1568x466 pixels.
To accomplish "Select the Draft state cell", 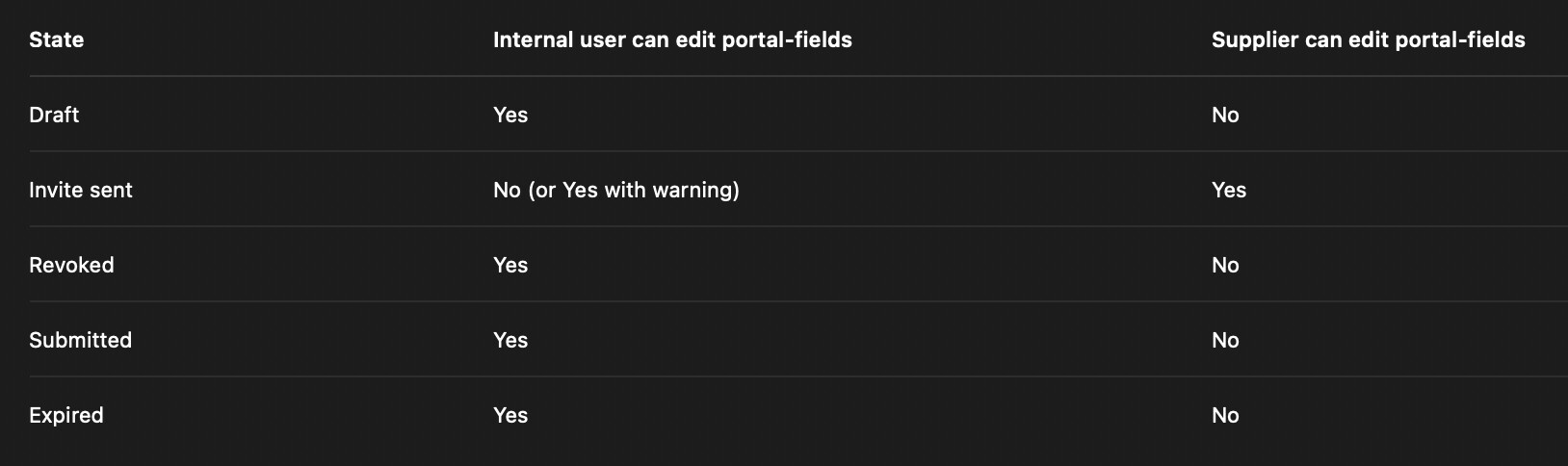I will (x=54, y=115).
